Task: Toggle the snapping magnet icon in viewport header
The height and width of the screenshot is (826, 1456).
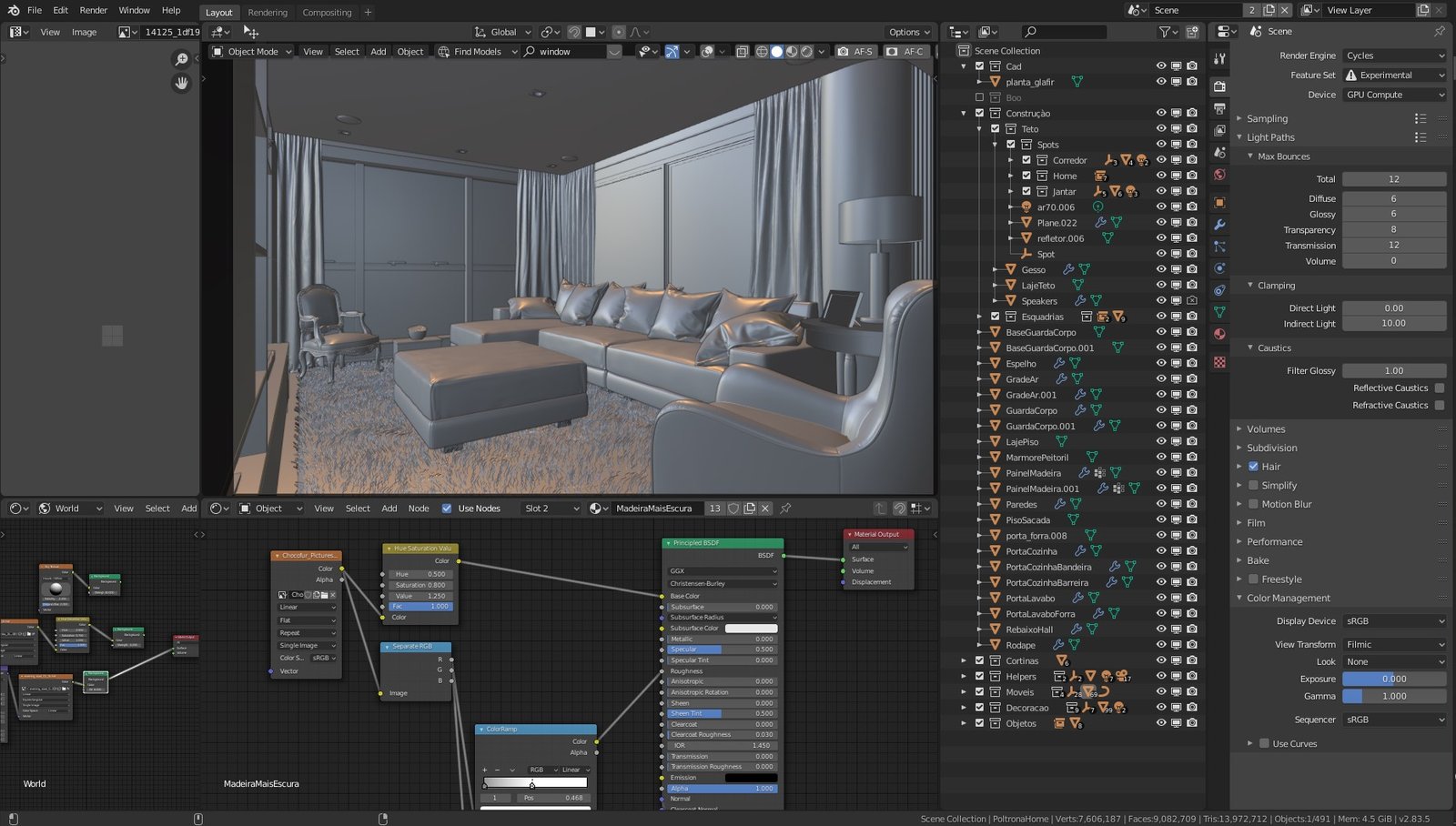Action: pyautogui.click(x=574, y=32)
